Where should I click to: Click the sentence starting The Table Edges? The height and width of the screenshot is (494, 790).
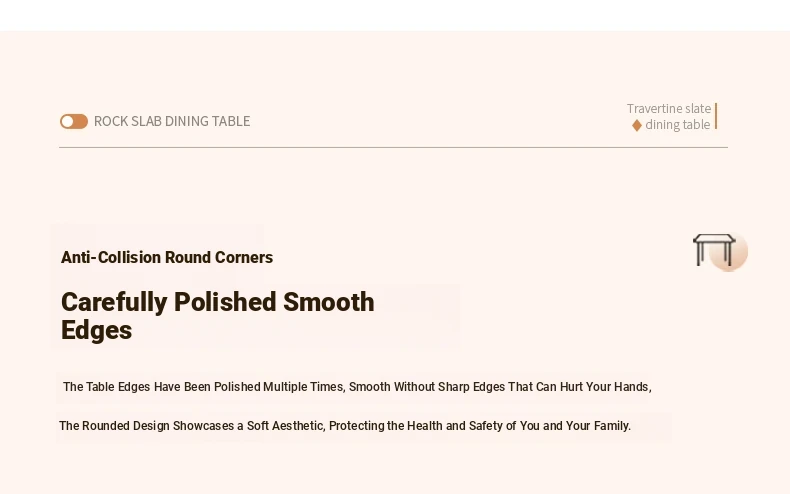pyautogui.click(x=357, y=387)
